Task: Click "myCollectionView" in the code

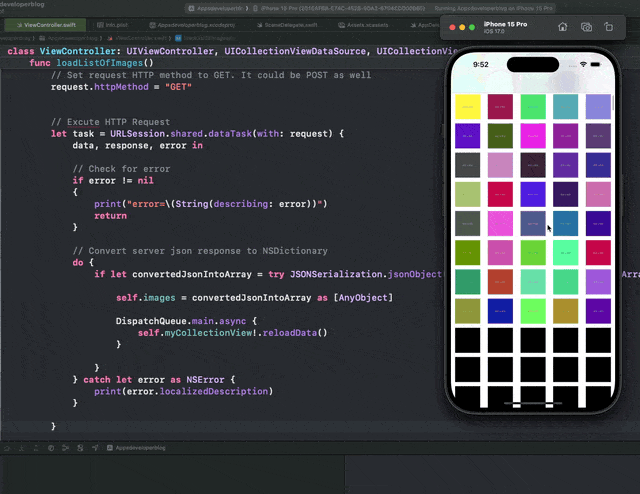Action: 208,333
